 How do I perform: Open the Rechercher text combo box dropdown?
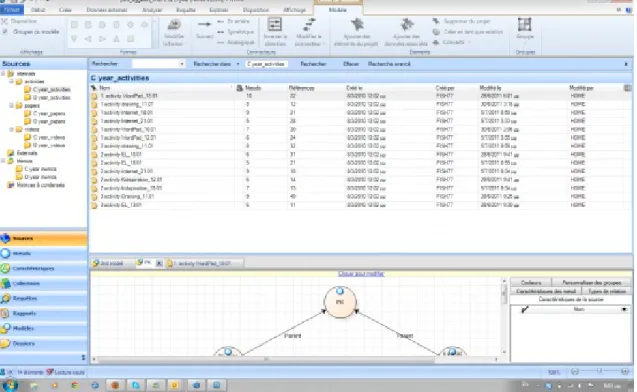point(182,64)
